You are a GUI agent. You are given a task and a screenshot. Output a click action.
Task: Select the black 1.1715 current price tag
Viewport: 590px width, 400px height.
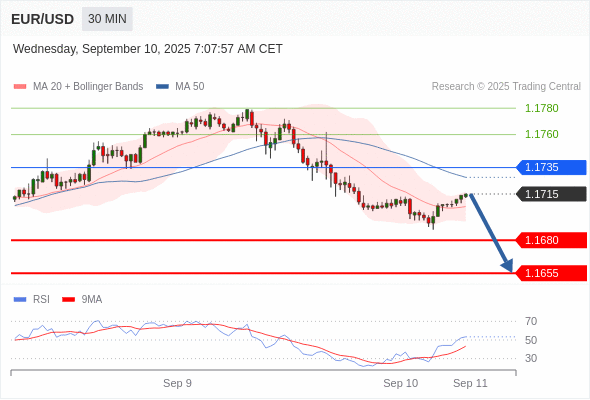click(551, 194)
